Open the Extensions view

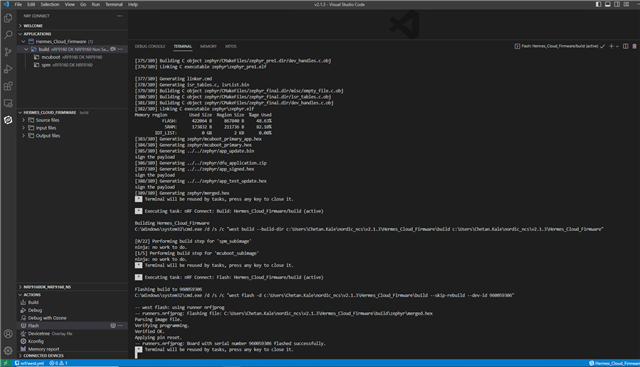8,86
